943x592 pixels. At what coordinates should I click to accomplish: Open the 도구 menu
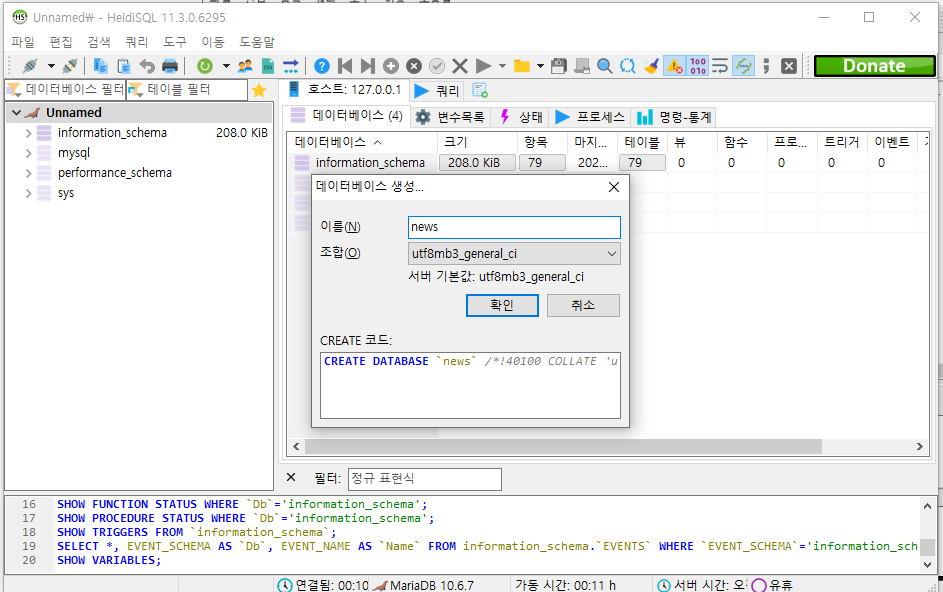click(x=174, y=42)
